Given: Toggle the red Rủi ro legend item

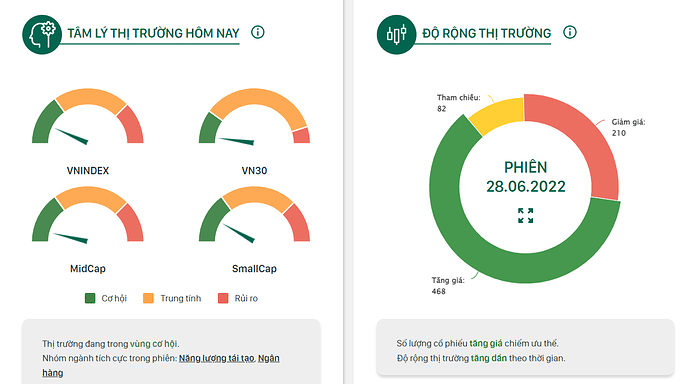Looking at the screenshot, I should [x=238, y=298].
